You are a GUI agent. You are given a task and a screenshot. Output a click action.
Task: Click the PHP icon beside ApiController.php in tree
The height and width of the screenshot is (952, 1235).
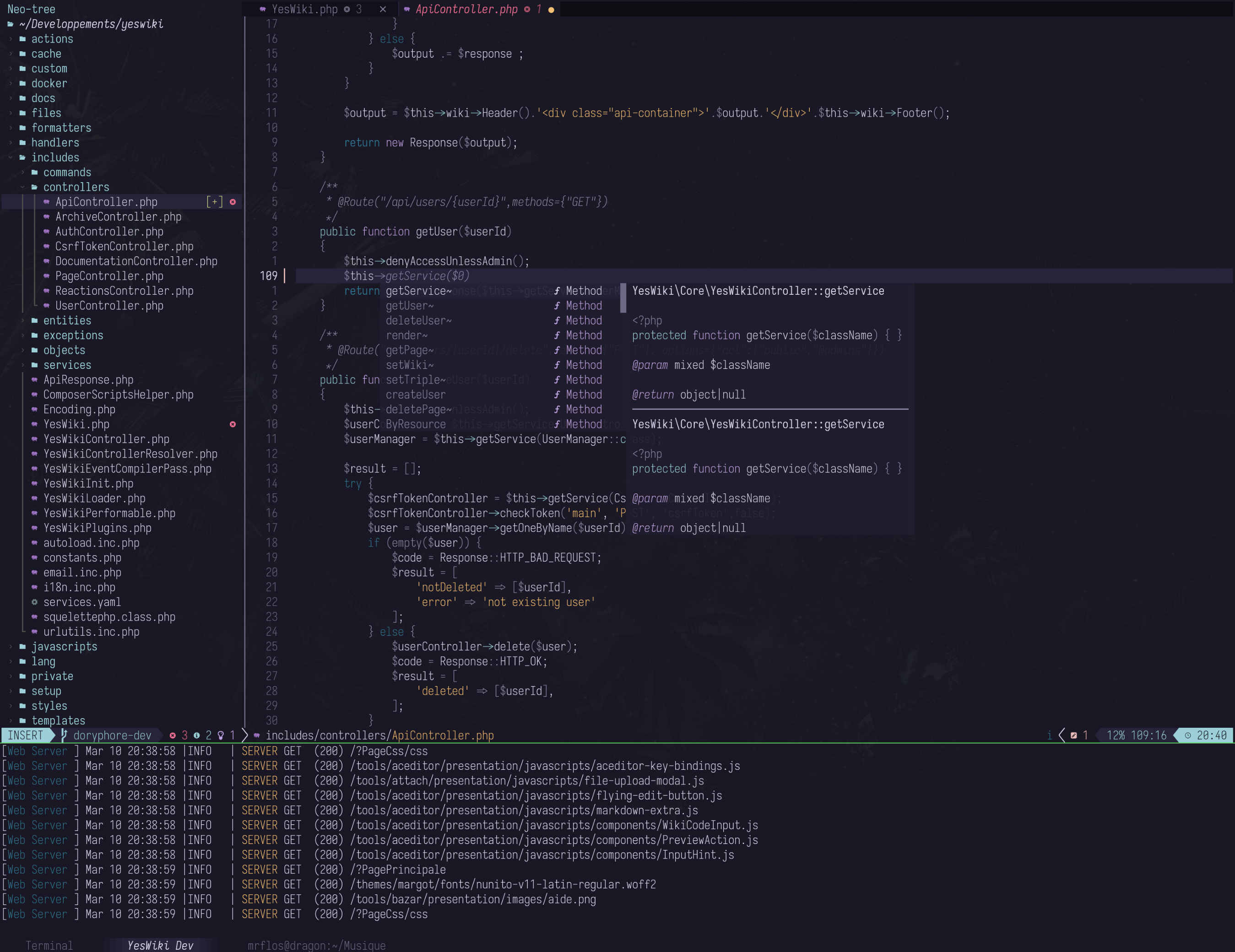pos(46,202)
